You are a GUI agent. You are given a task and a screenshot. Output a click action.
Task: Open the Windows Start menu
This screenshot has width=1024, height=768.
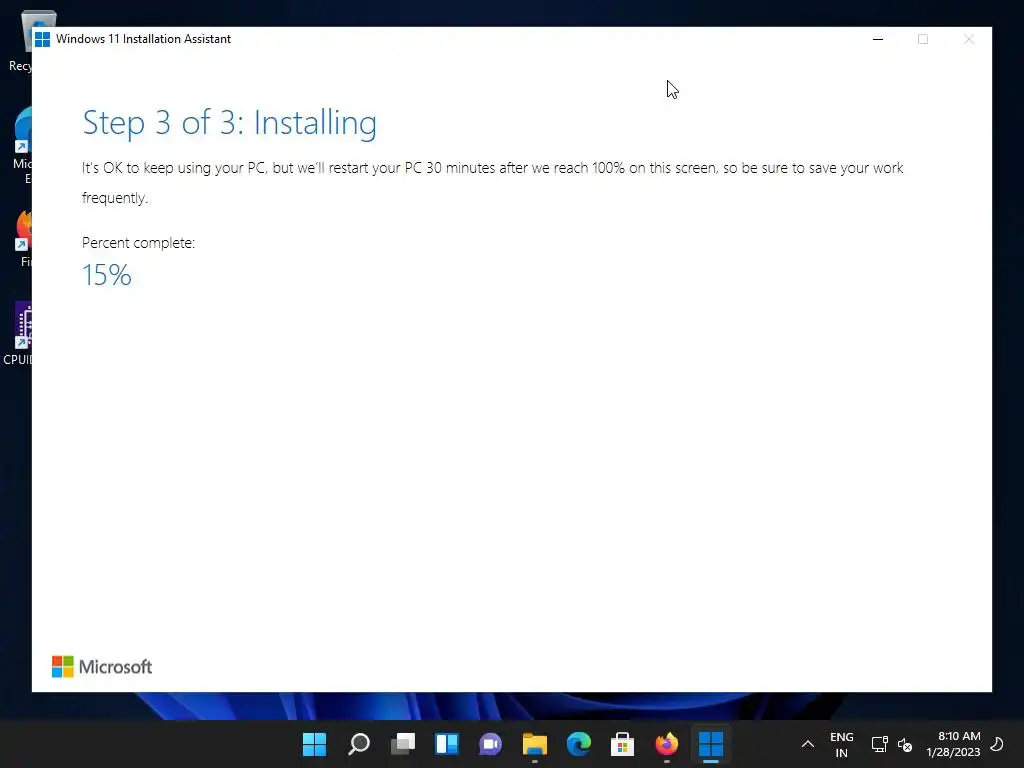click(x=314, y=744)
